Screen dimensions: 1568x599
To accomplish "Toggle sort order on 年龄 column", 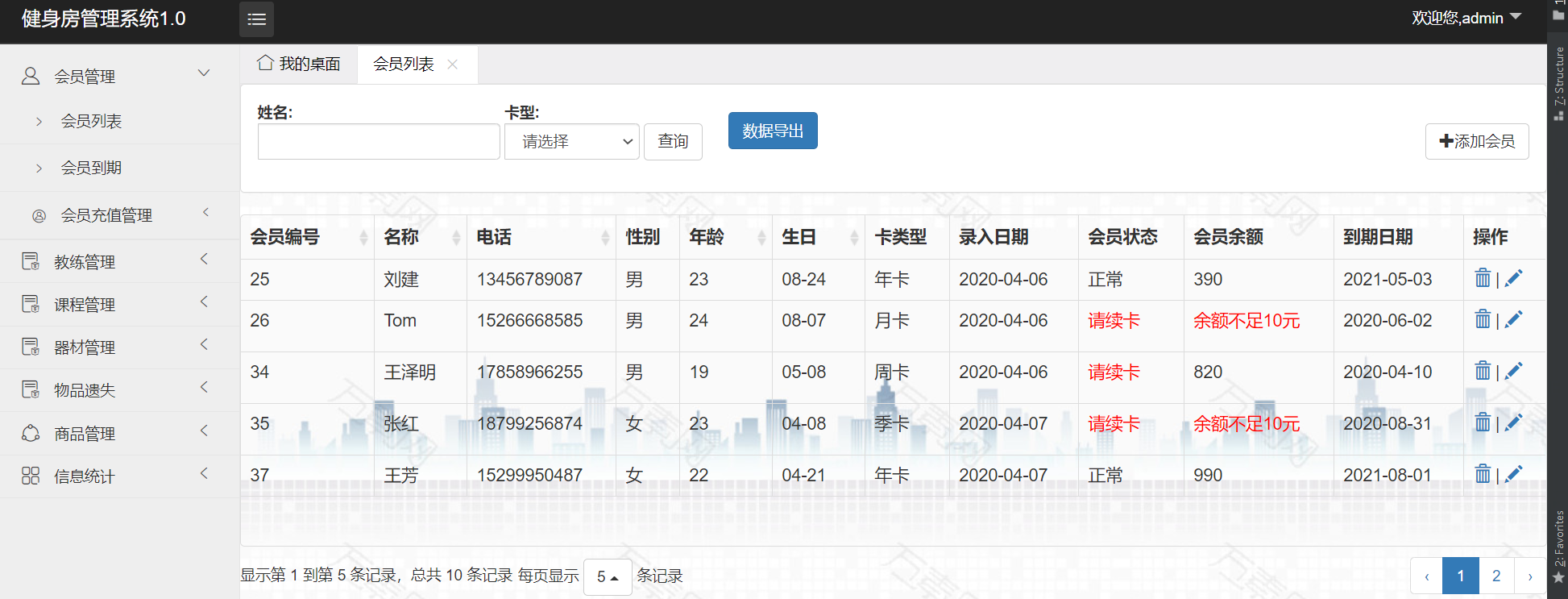I will point(761,237).
